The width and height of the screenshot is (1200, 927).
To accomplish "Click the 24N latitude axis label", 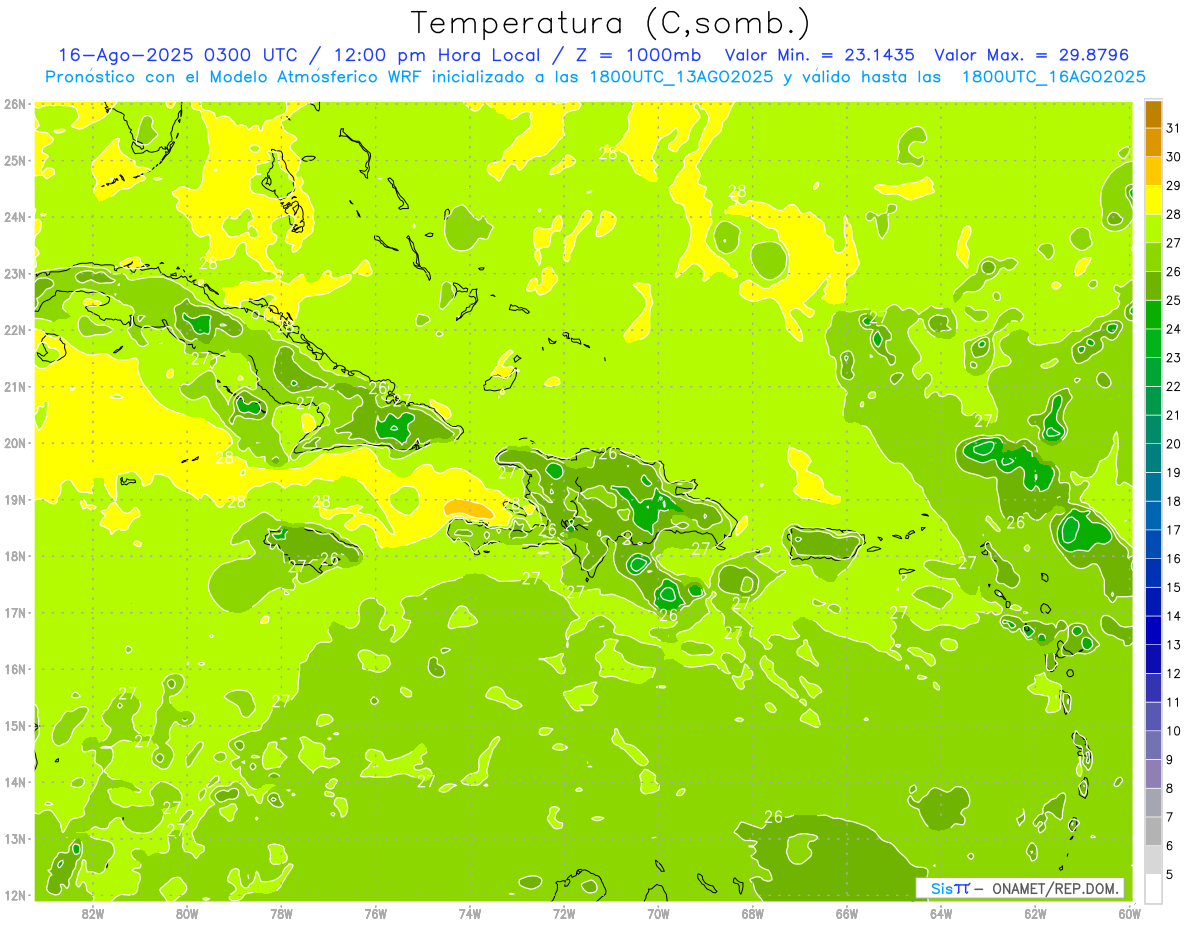I will click(14, 217).
